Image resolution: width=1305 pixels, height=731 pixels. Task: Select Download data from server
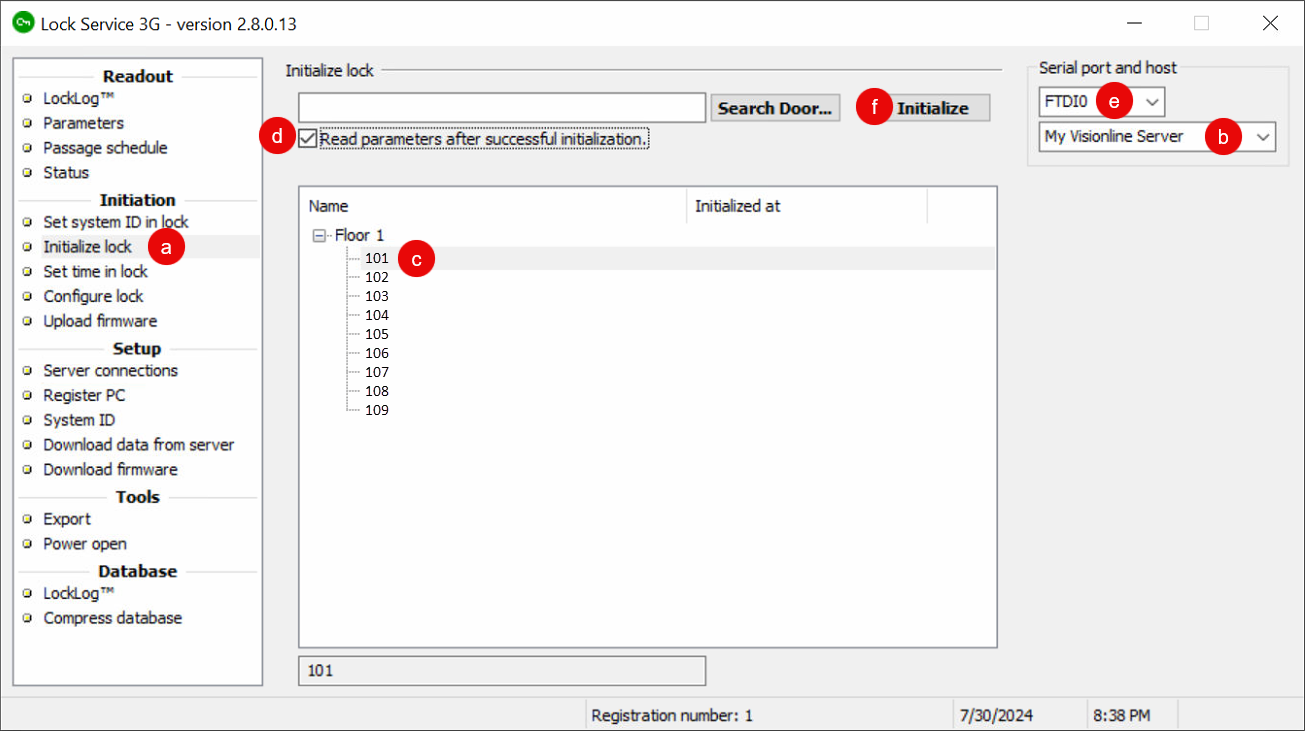pyautogui.click(x=138, y=444)
